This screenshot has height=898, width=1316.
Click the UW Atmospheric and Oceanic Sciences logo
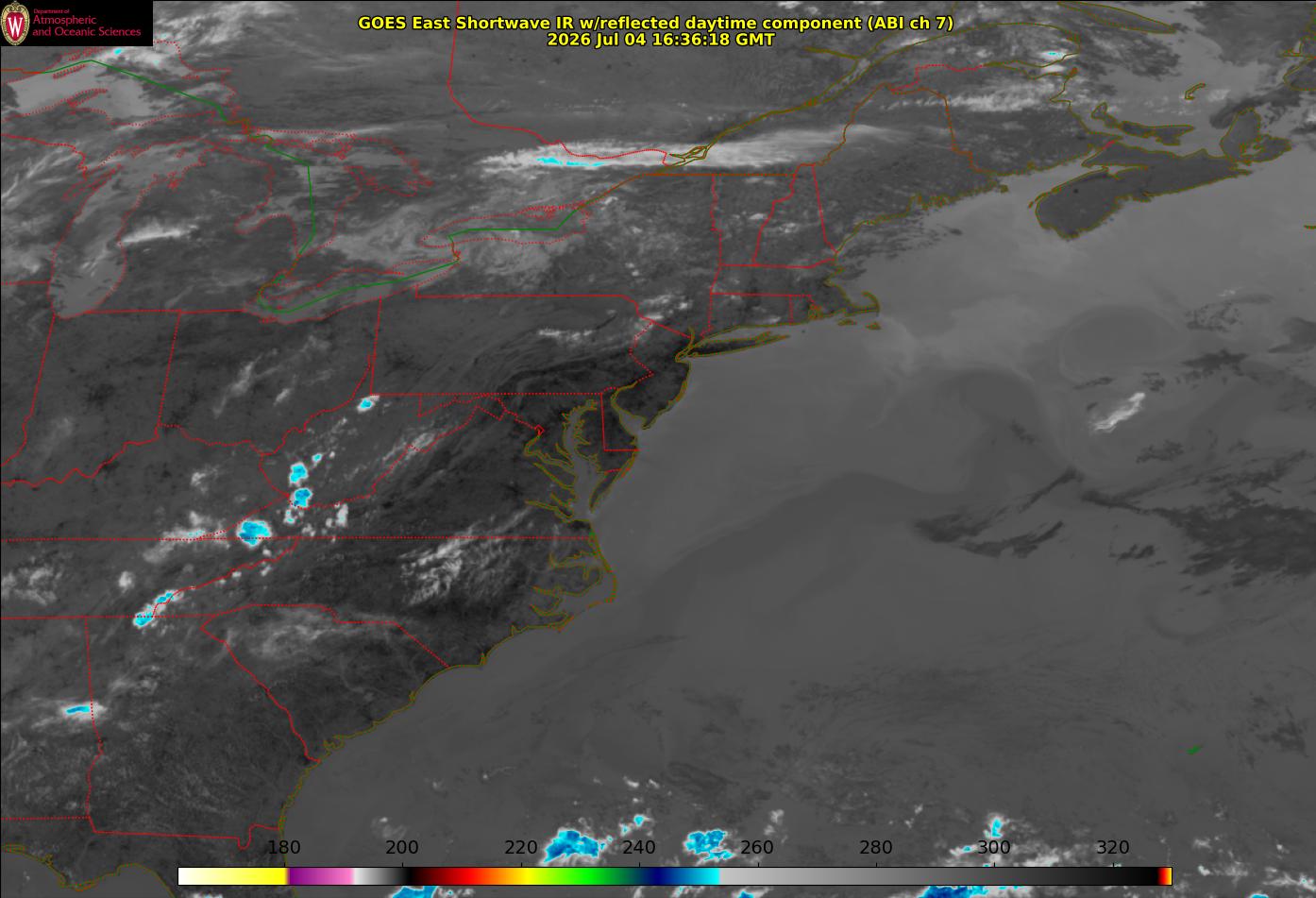pos(76,24)
